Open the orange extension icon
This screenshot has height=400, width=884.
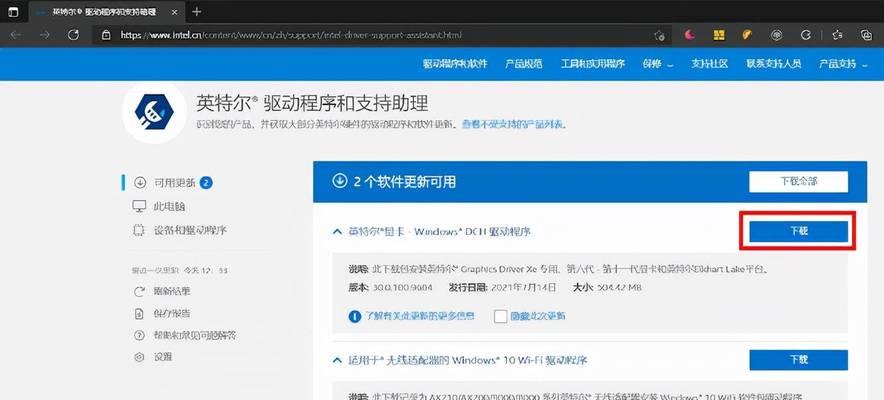pyautogui.click(x=747, y=35)
